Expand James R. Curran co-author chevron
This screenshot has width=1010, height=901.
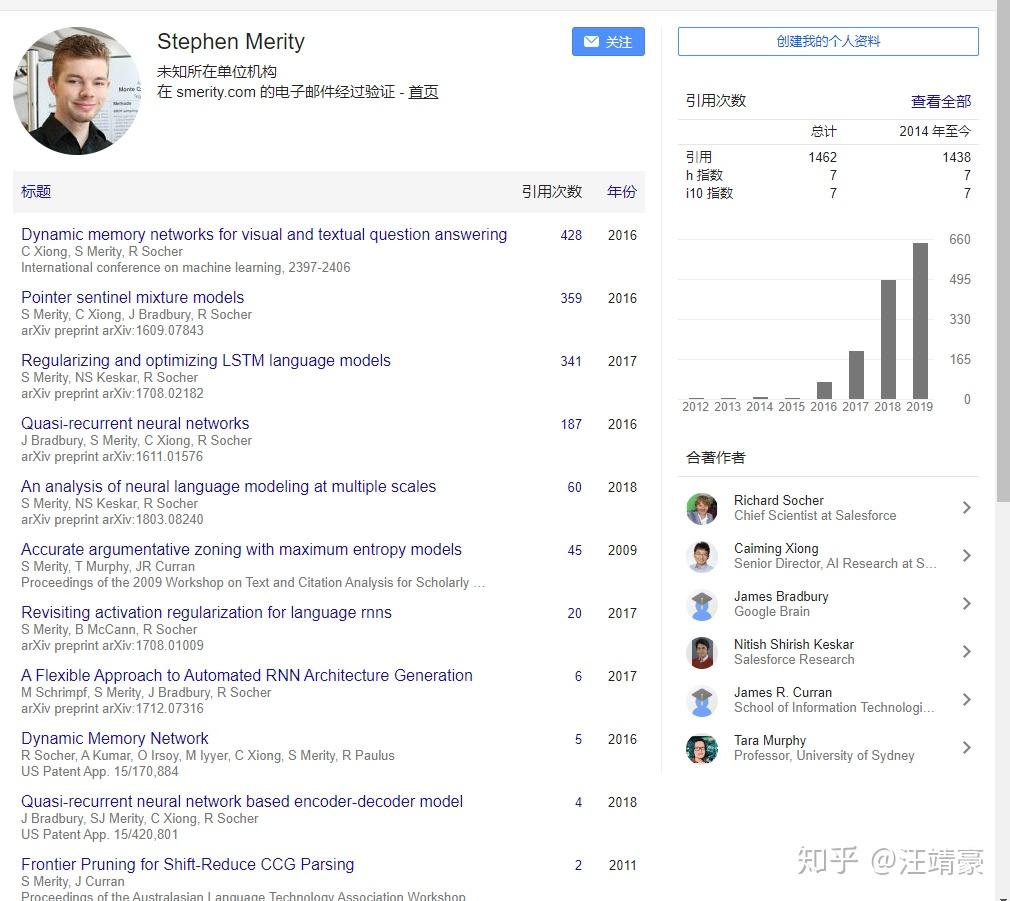click(966, 699)
